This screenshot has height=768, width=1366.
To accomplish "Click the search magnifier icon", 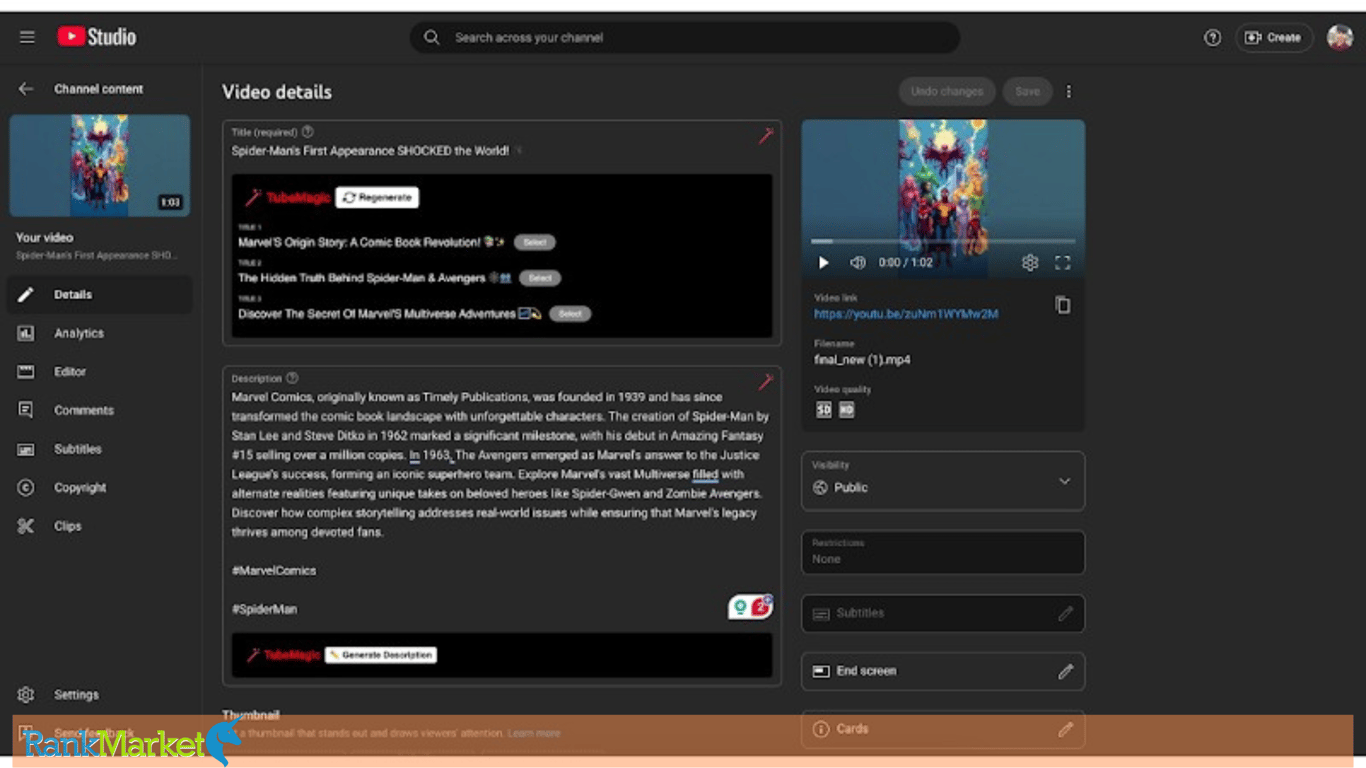I will point(432,38).
